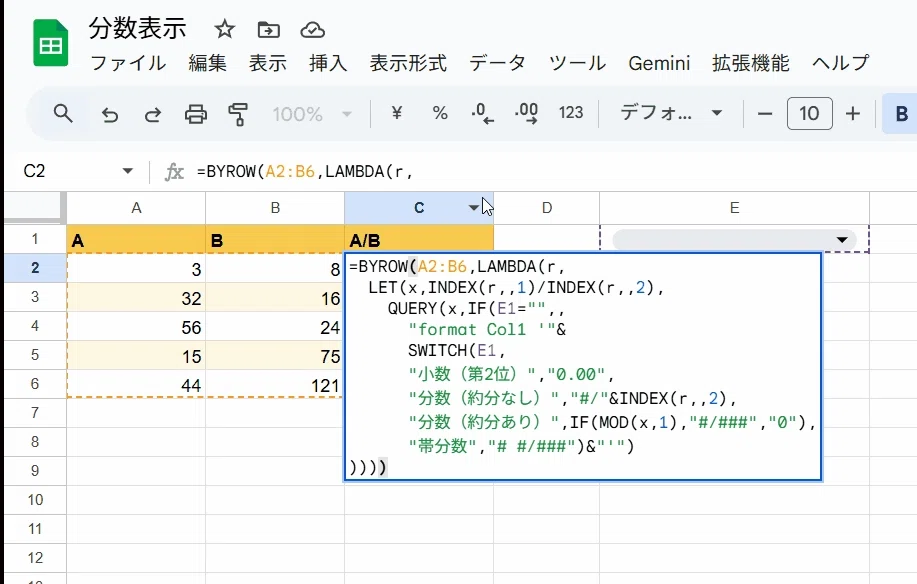This screenshot has height=584, width=917.
Task: Select row 7 header
Action: click(x=35, y=413)
